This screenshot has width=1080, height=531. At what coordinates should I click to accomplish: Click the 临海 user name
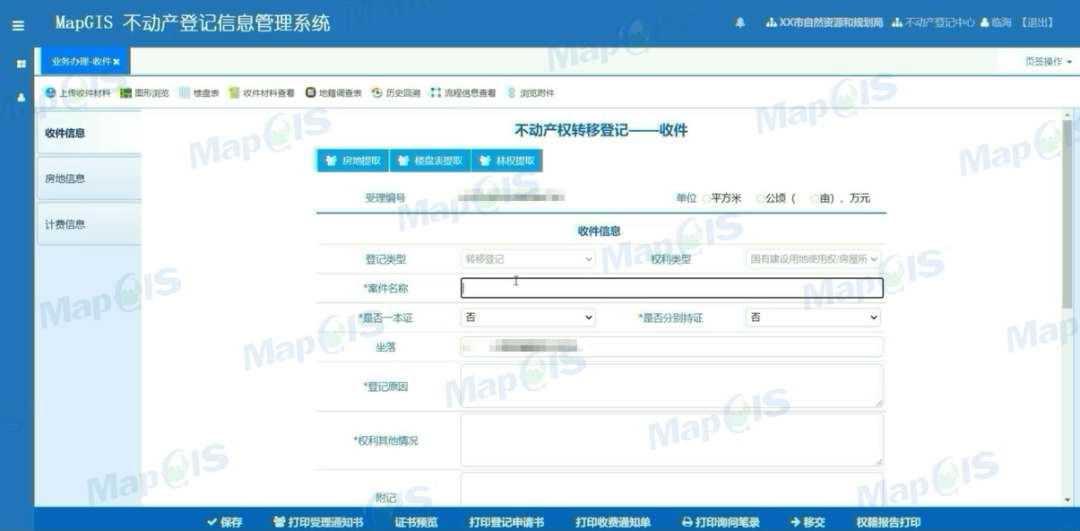point(995,23)
